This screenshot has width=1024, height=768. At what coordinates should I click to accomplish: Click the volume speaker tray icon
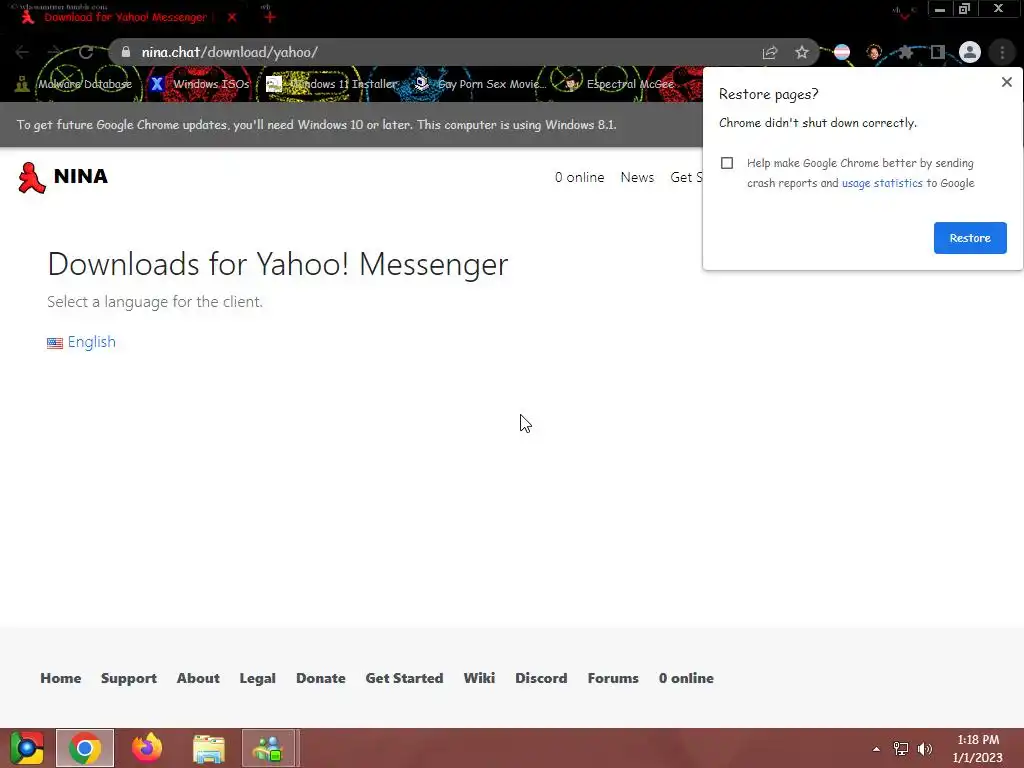(925, 749)
